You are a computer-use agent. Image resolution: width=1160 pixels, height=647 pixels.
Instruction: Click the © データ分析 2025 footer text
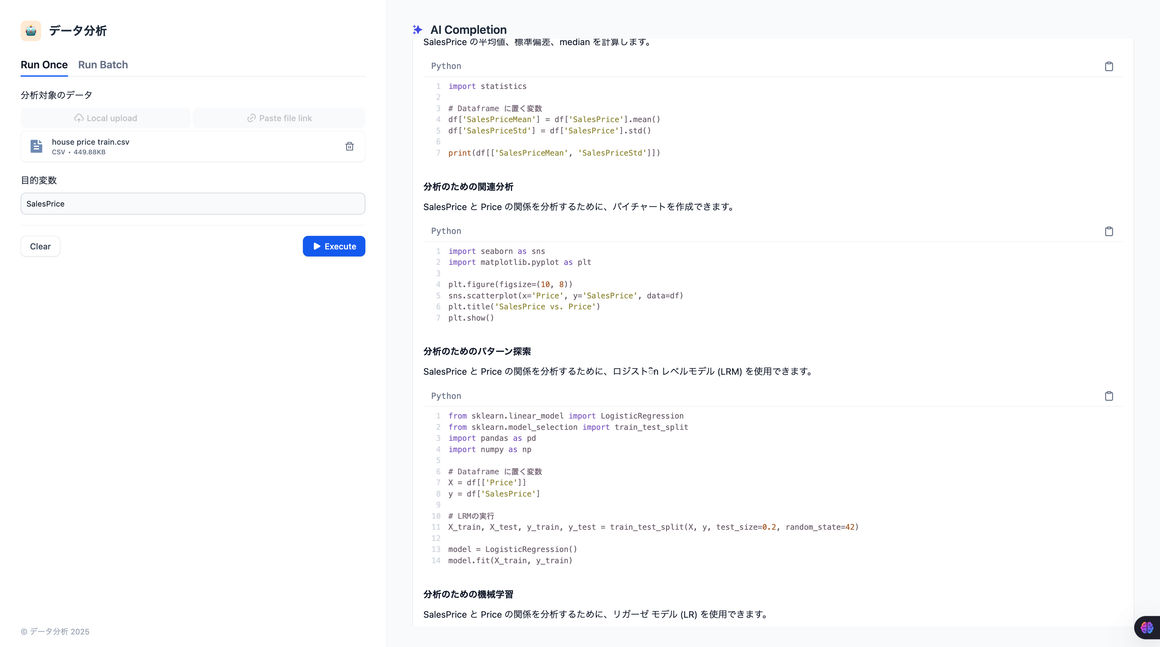click(x=55, y=632)
